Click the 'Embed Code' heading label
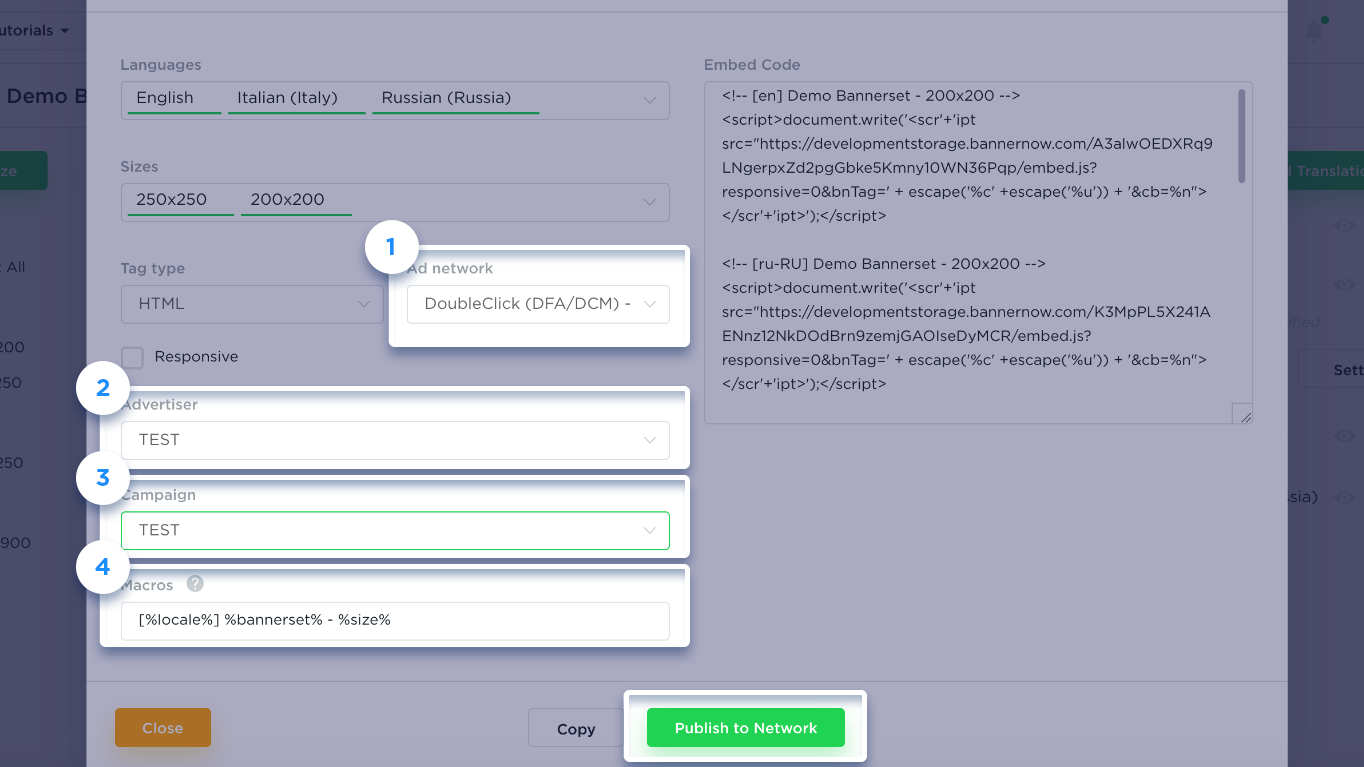This screenshot has width=1364, height=767. click(752, 65)
